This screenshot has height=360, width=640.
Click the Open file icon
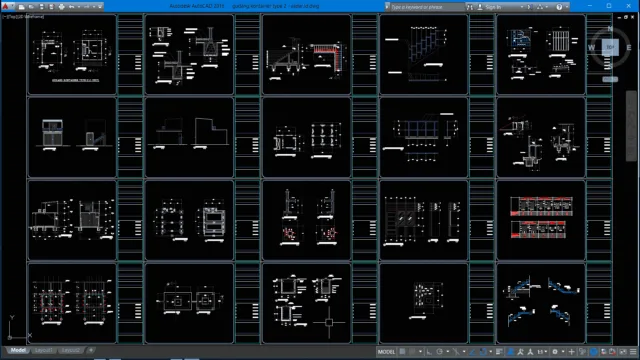point(31,7)
